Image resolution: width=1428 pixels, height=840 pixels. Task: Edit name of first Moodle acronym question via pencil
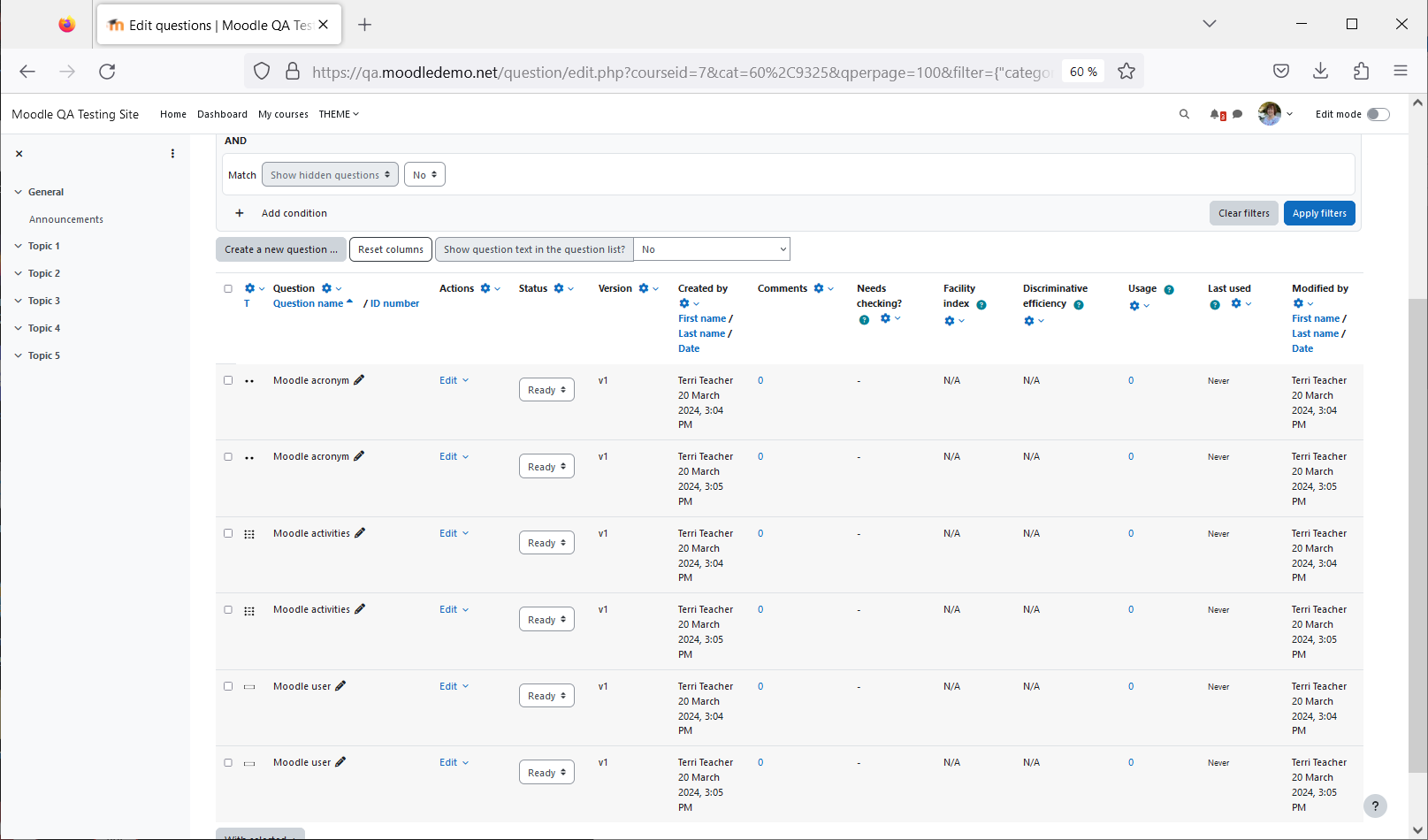tap(359, 380)
